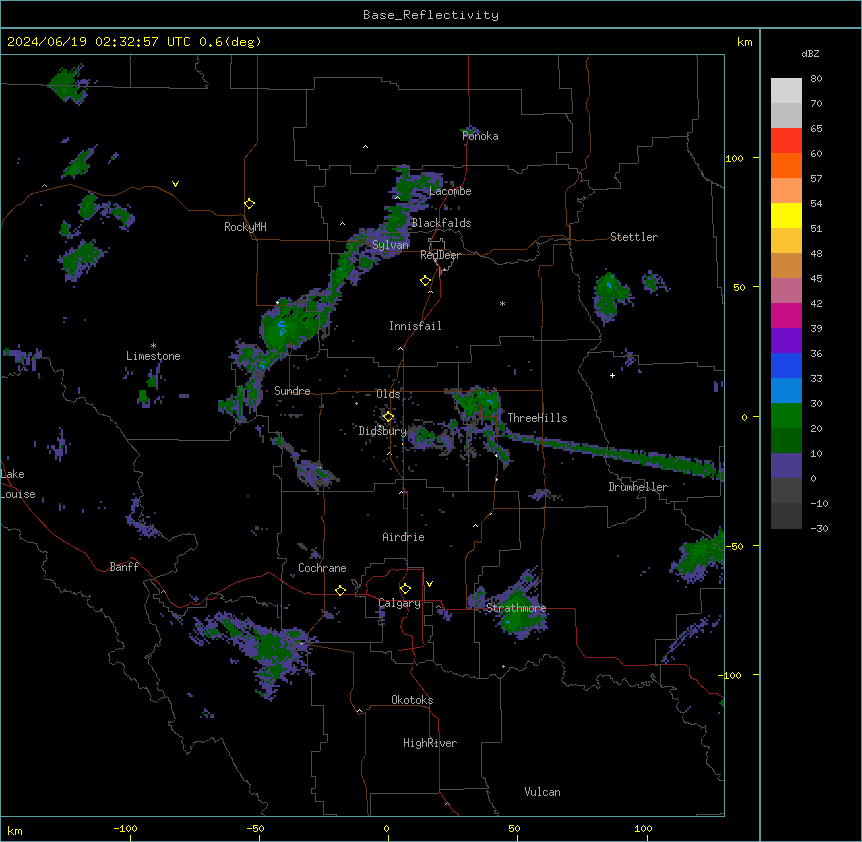The height and width of the screenshot is (842, 862).
Task: Select the magenta swatch near 42 dBZ
Action: (786, 315)
